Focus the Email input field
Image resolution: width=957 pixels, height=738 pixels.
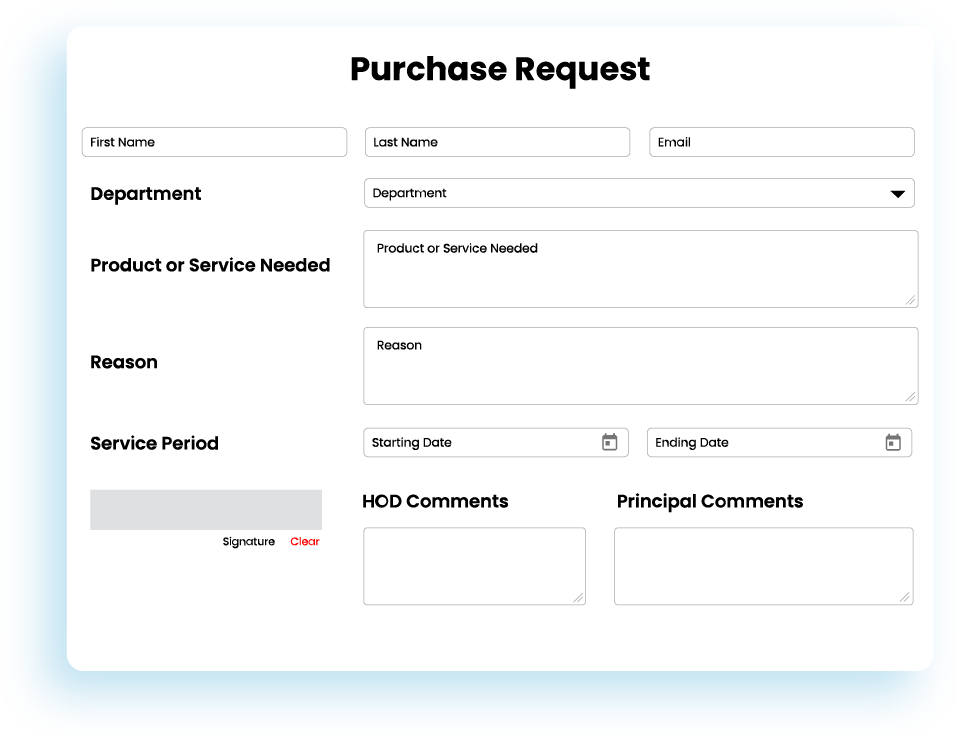tap(781, 142)
